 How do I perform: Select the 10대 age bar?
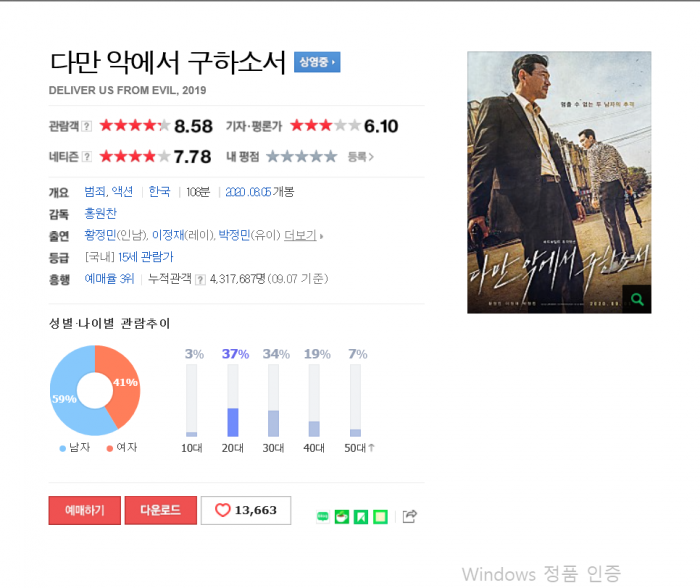coord(192,400)
